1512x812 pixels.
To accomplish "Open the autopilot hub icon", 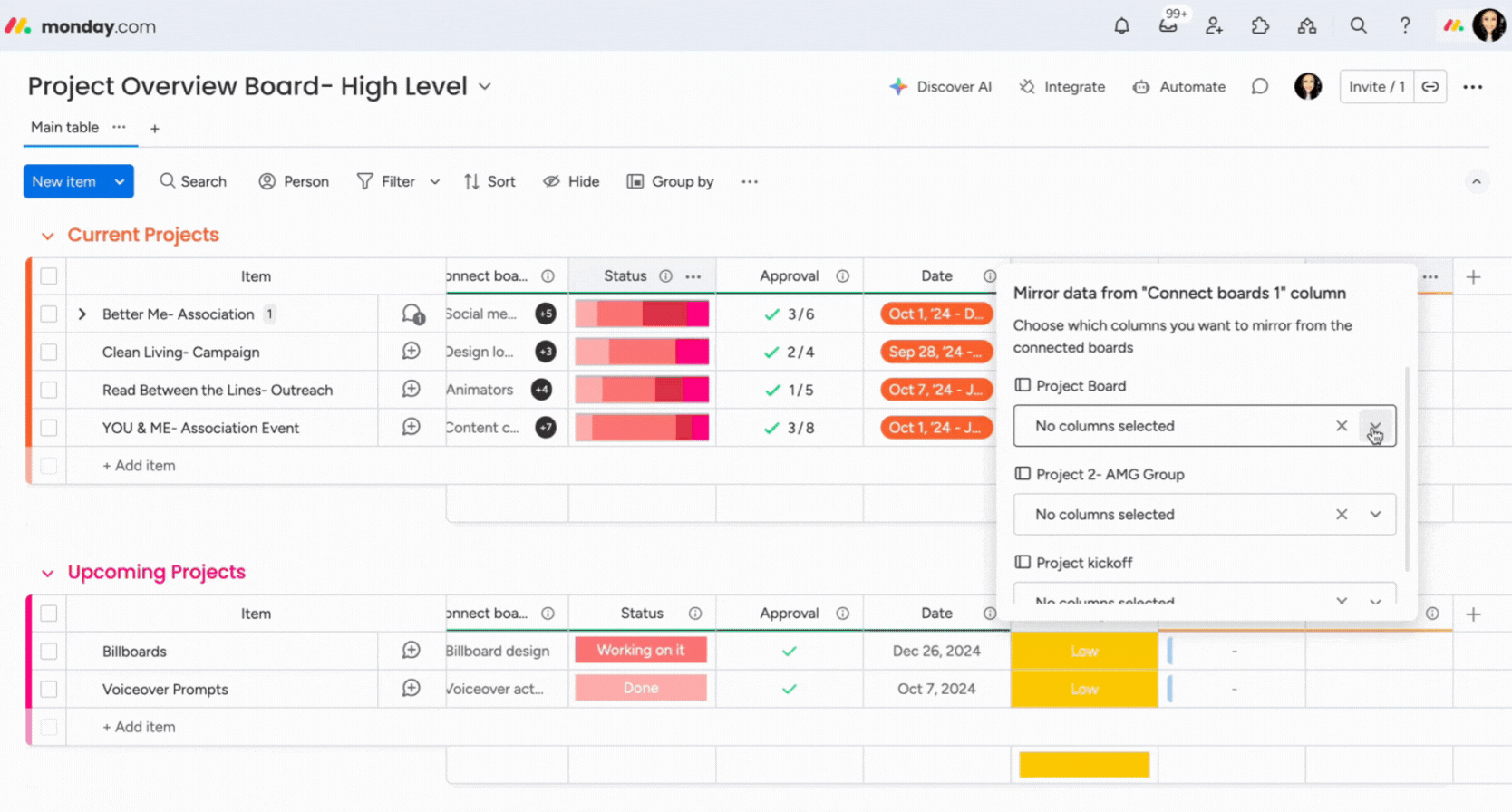I will (x=1306, y=26).
